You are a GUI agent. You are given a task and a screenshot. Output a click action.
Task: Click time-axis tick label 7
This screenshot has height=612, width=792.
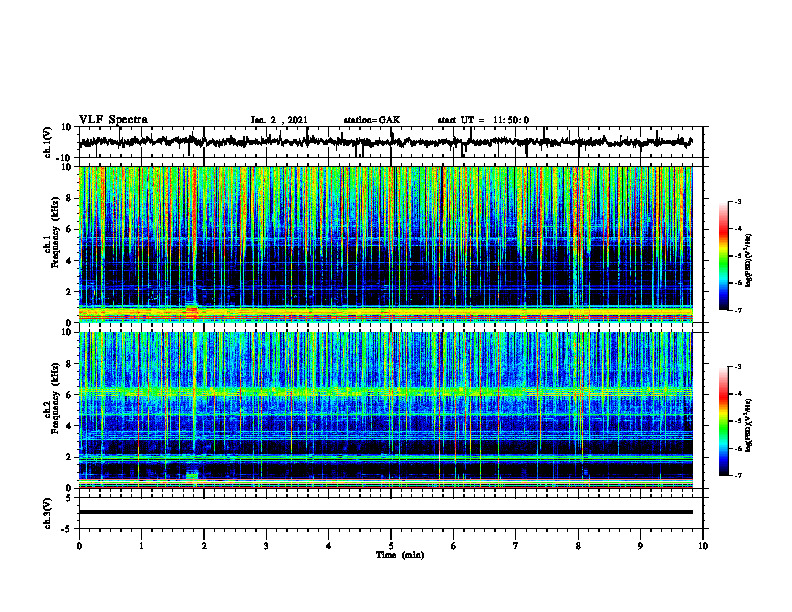[516, 546]
